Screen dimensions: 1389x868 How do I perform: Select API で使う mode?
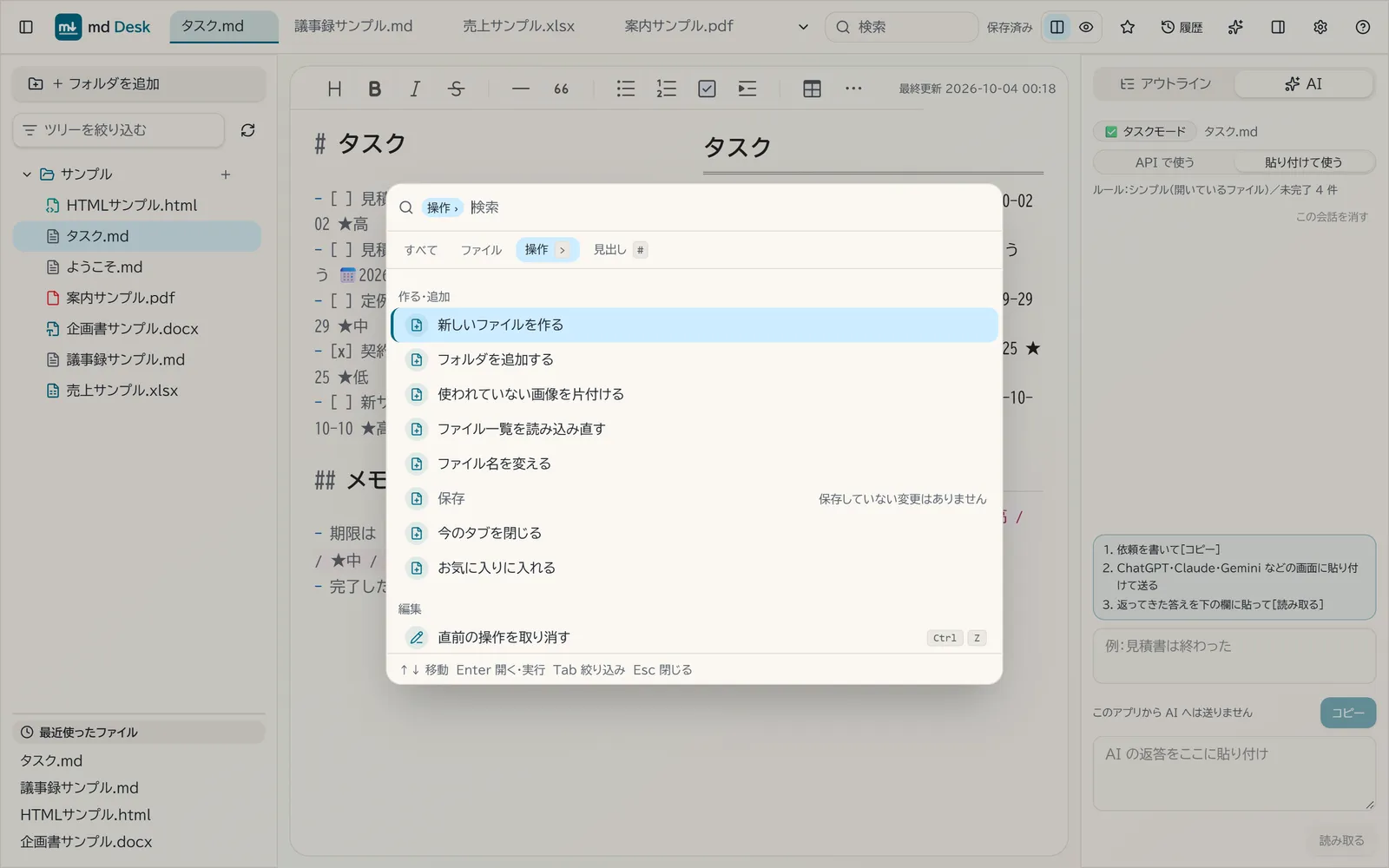(1164, 162)
